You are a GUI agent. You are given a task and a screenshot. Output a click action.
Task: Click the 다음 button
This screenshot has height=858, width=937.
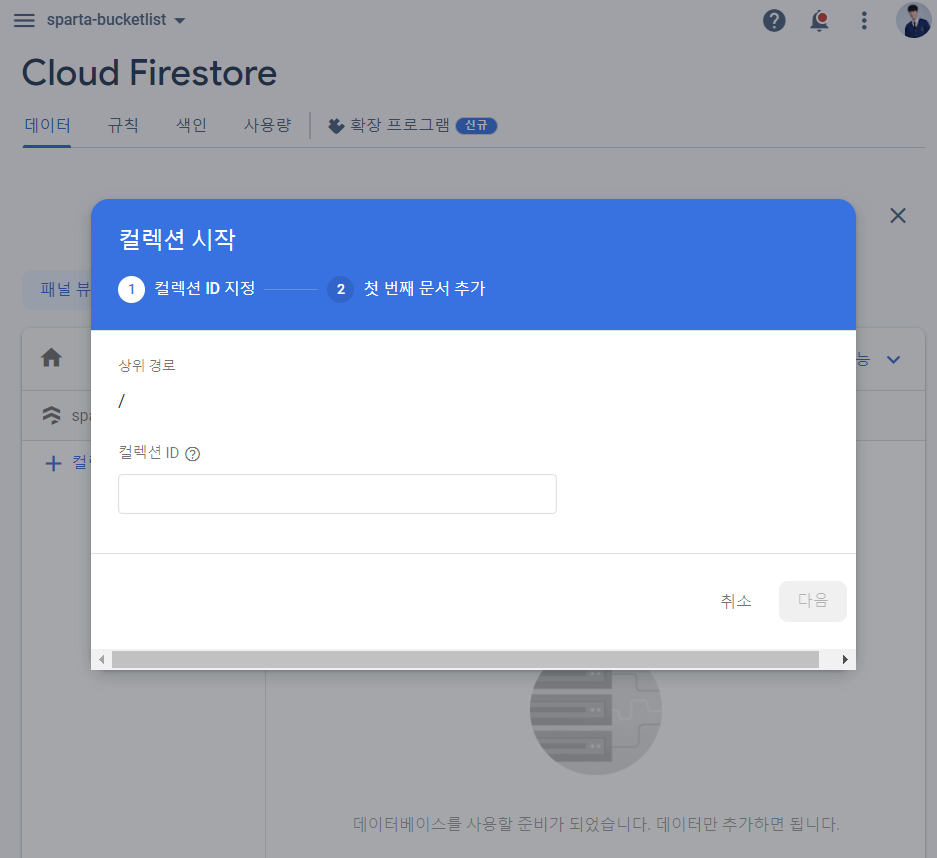point(813,601)
